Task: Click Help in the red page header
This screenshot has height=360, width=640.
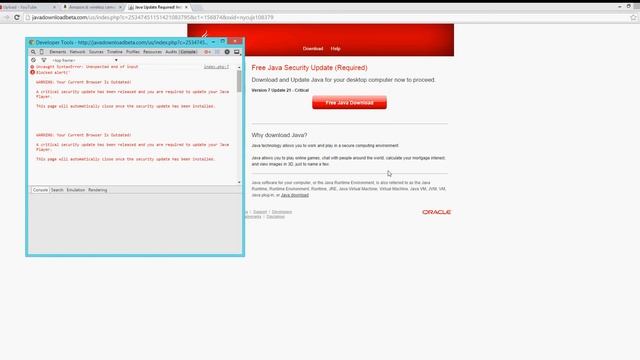Action: [336, 49]
